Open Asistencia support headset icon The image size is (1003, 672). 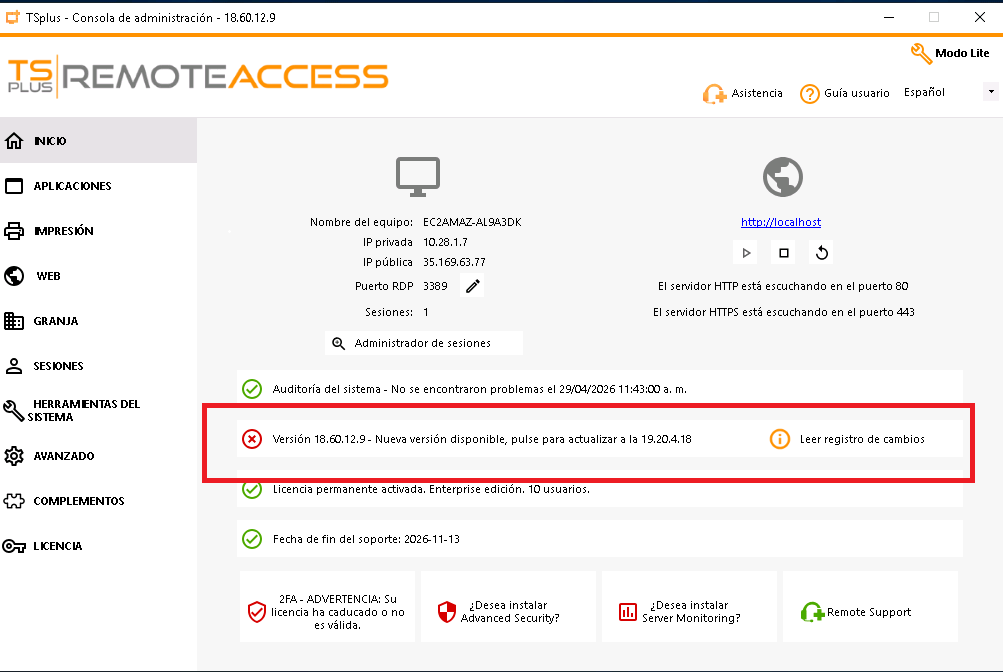point(714,94)
